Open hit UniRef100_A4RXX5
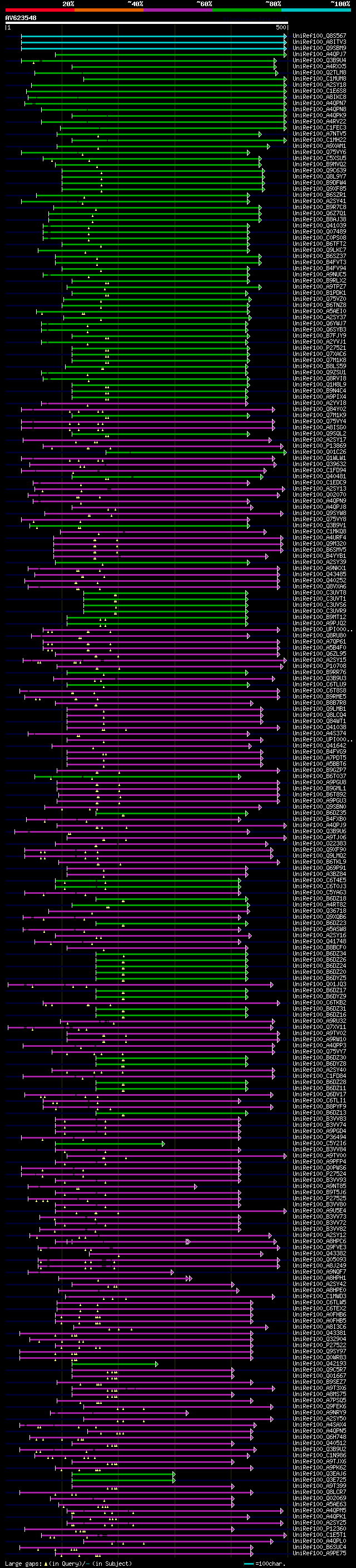Screen dimensions: 356x1568 pos(319,66)
